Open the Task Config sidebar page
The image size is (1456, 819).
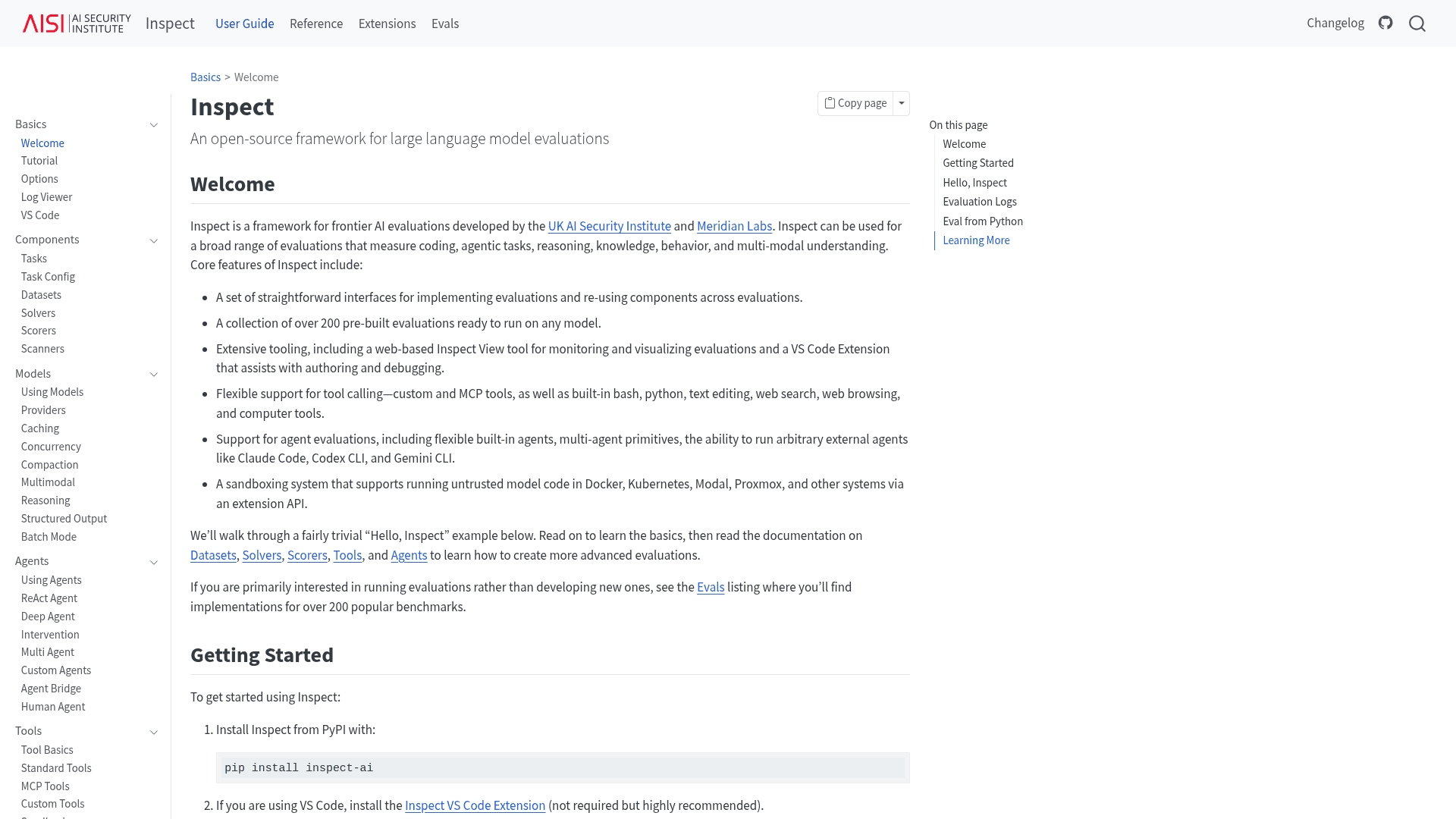click(x=48, y=277)
